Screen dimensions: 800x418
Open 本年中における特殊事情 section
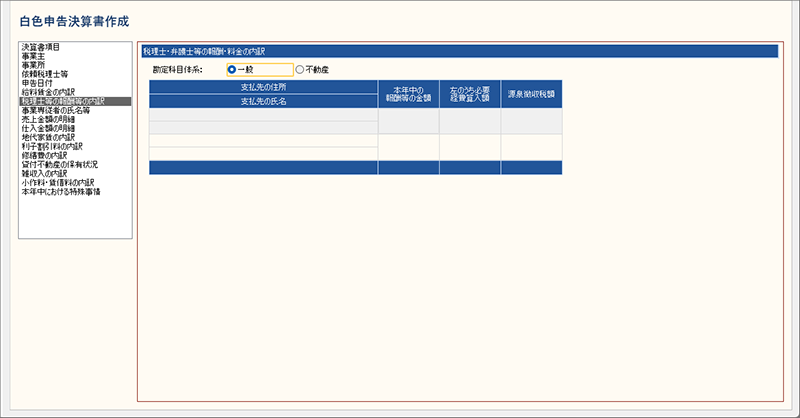coord(60,191)
